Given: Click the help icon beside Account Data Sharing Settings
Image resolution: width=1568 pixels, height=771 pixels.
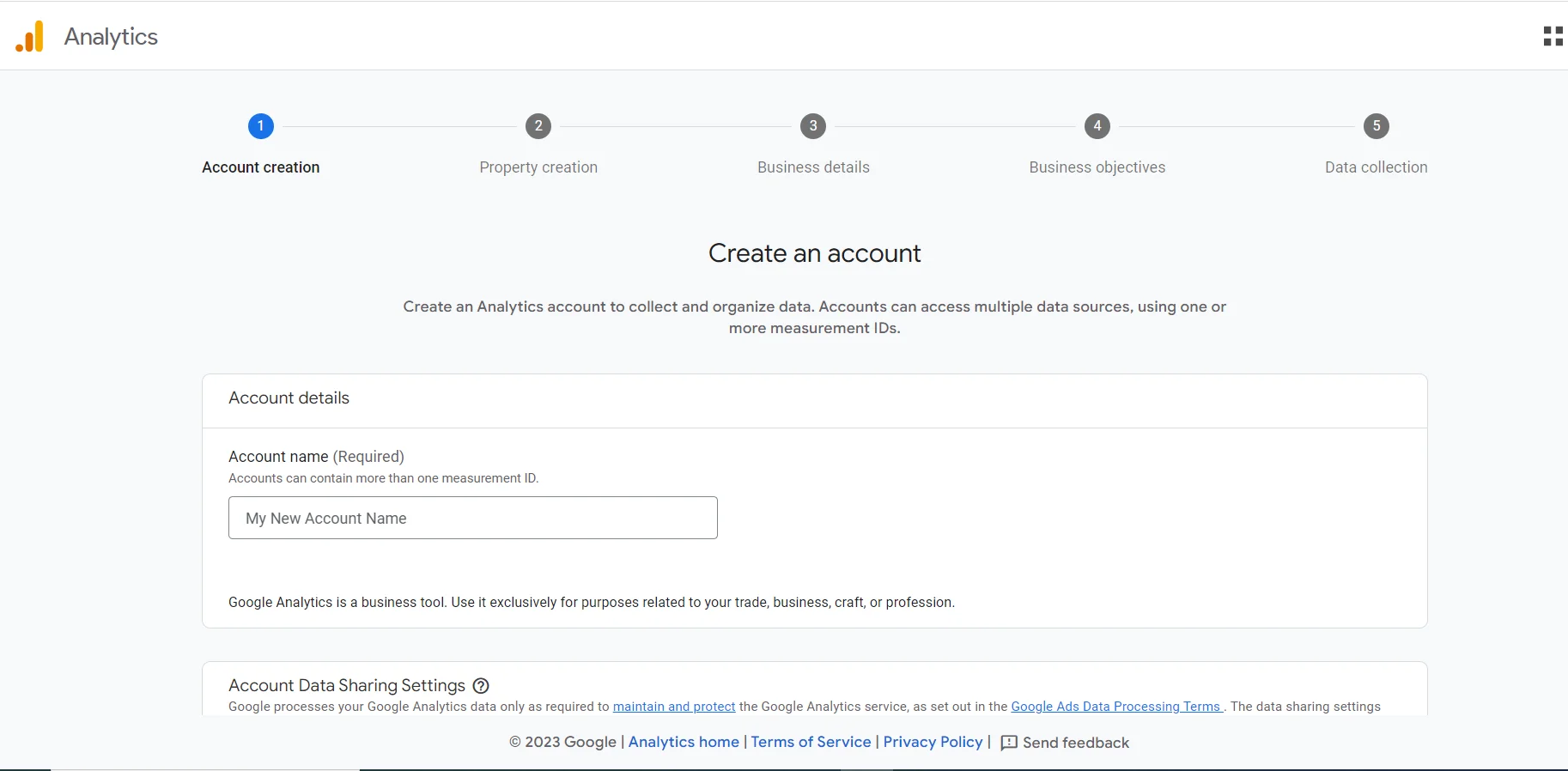Looking at the screenshot, I should (x=481, y=685).
